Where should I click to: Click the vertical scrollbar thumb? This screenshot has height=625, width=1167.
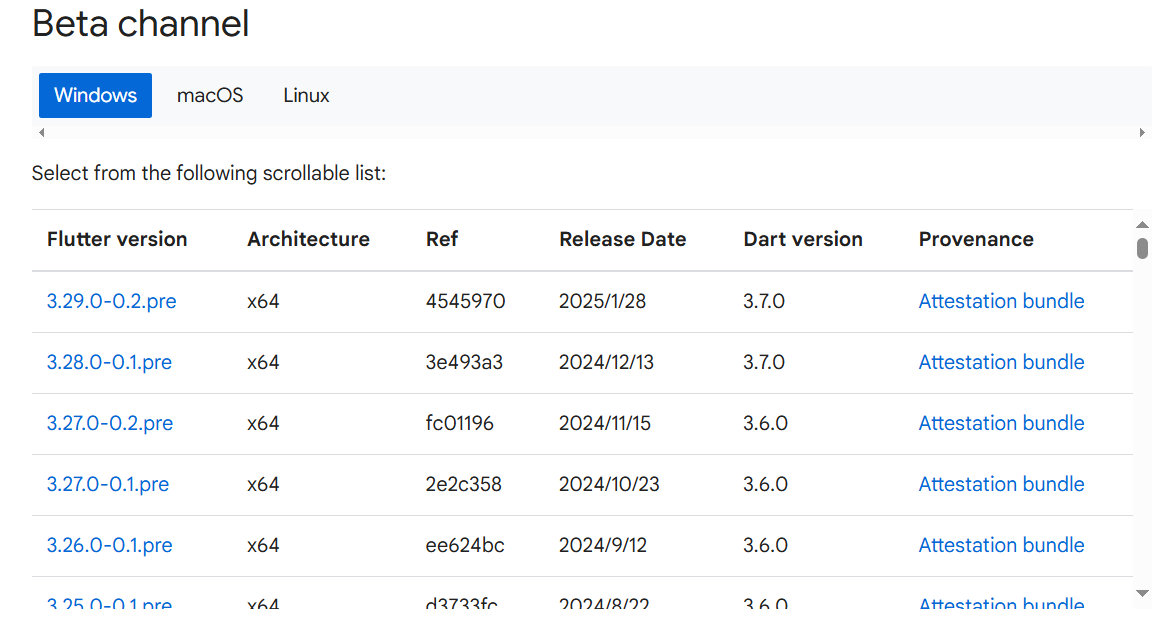1142,248
